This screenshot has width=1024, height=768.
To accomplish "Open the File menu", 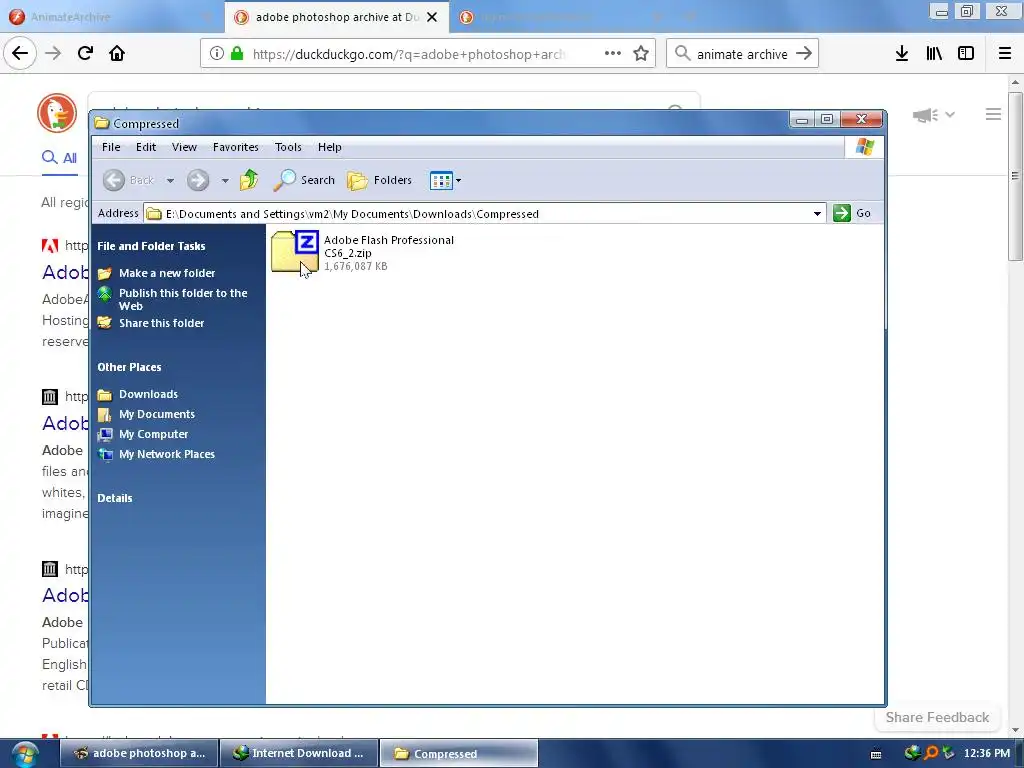I will 111,147.
